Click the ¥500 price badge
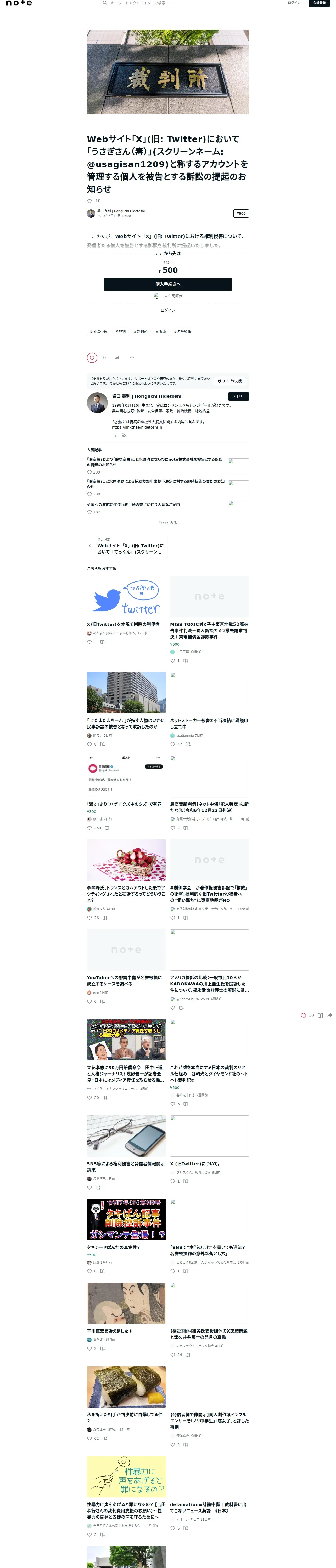Screen dimensions: 336x1568 241,214
